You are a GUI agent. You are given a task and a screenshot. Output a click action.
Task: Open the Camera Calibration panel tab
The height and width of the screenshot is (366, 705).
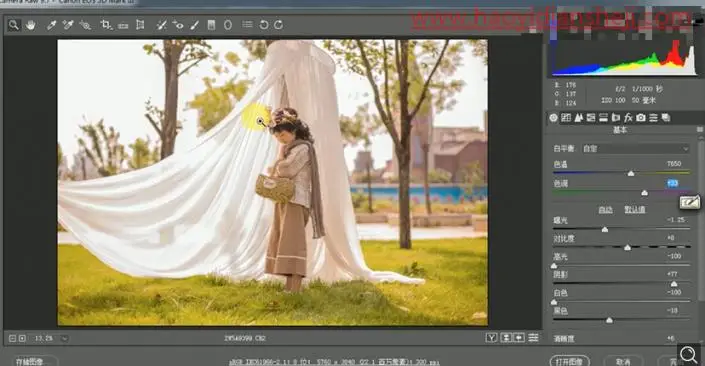click(x=641, y=118)
